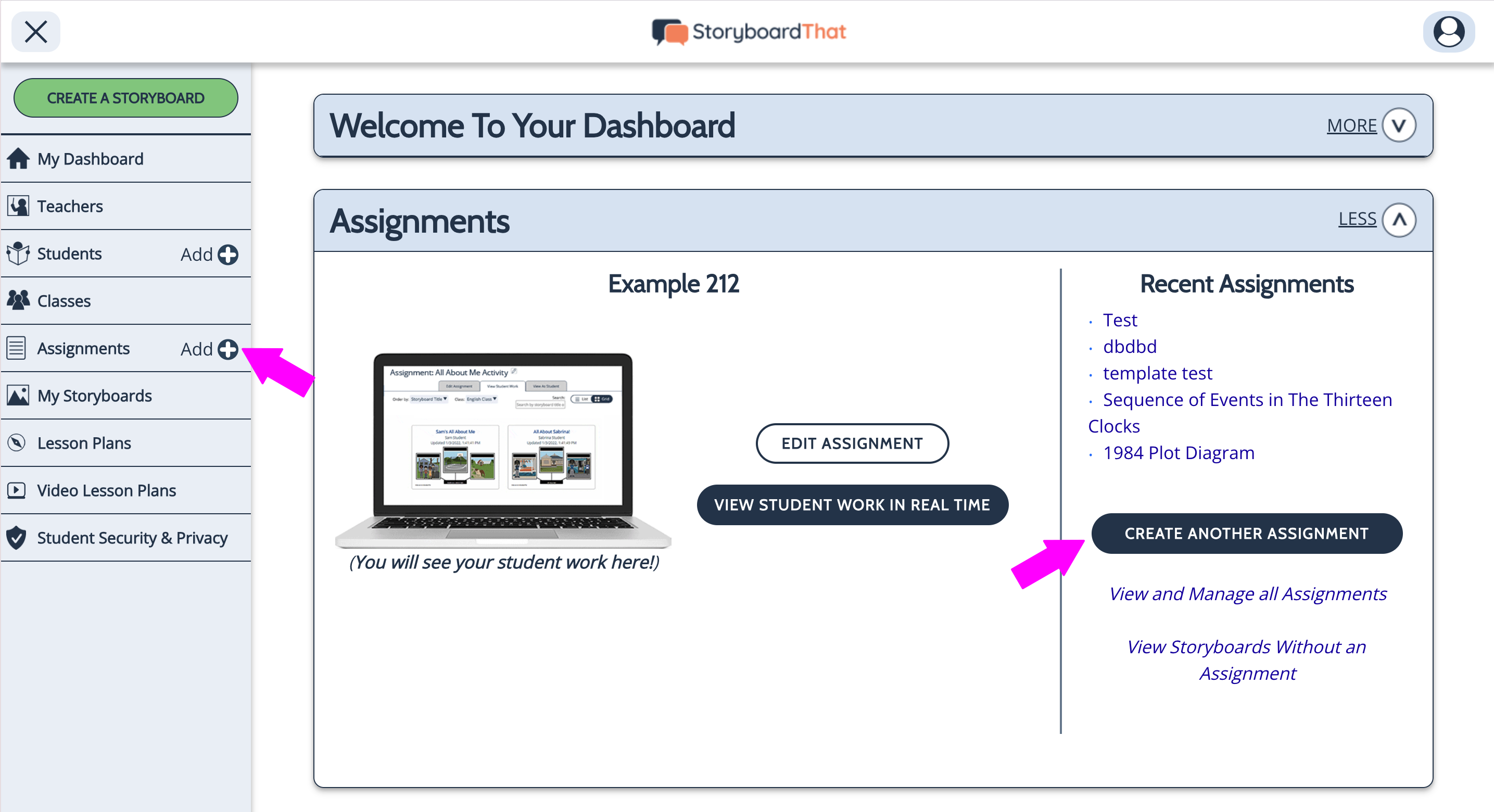Click the Recent Assignments heading

tap(1247, 284)
